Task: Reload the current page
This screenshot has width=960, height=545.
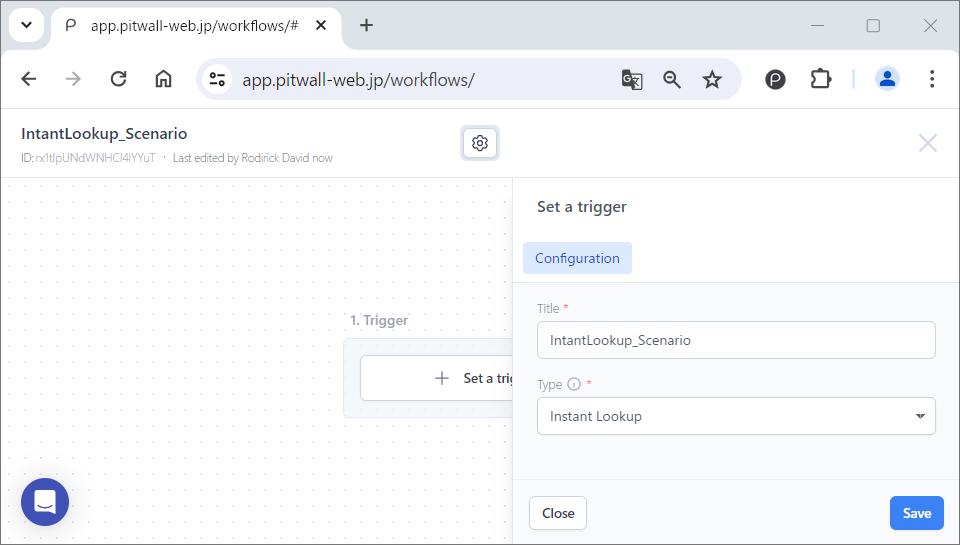Action: point(118,79)
